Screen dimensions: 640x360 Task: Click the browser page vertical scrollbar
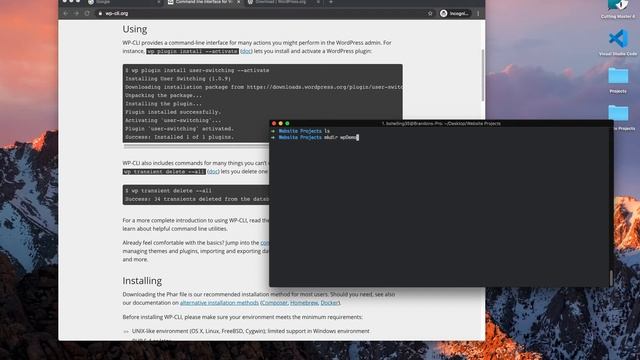click(x=483, y=76)
